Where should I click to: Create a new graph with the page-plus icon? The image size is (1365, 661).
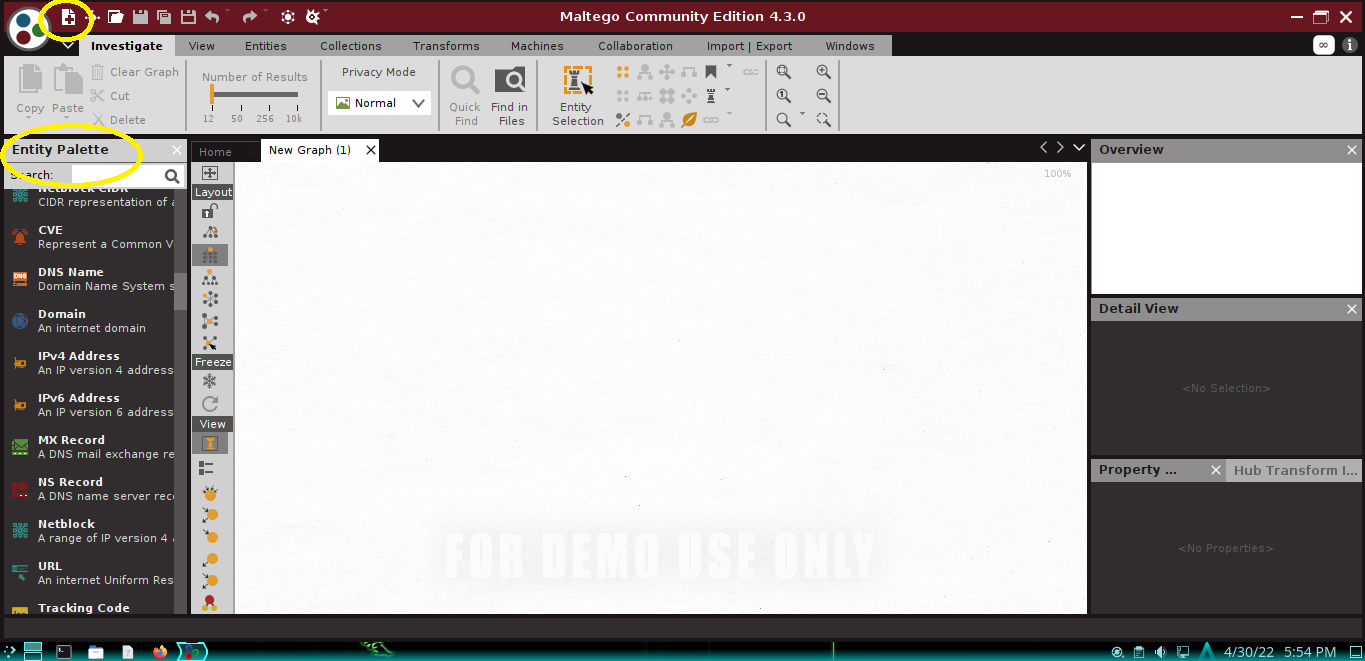click(x=68, y=17)
